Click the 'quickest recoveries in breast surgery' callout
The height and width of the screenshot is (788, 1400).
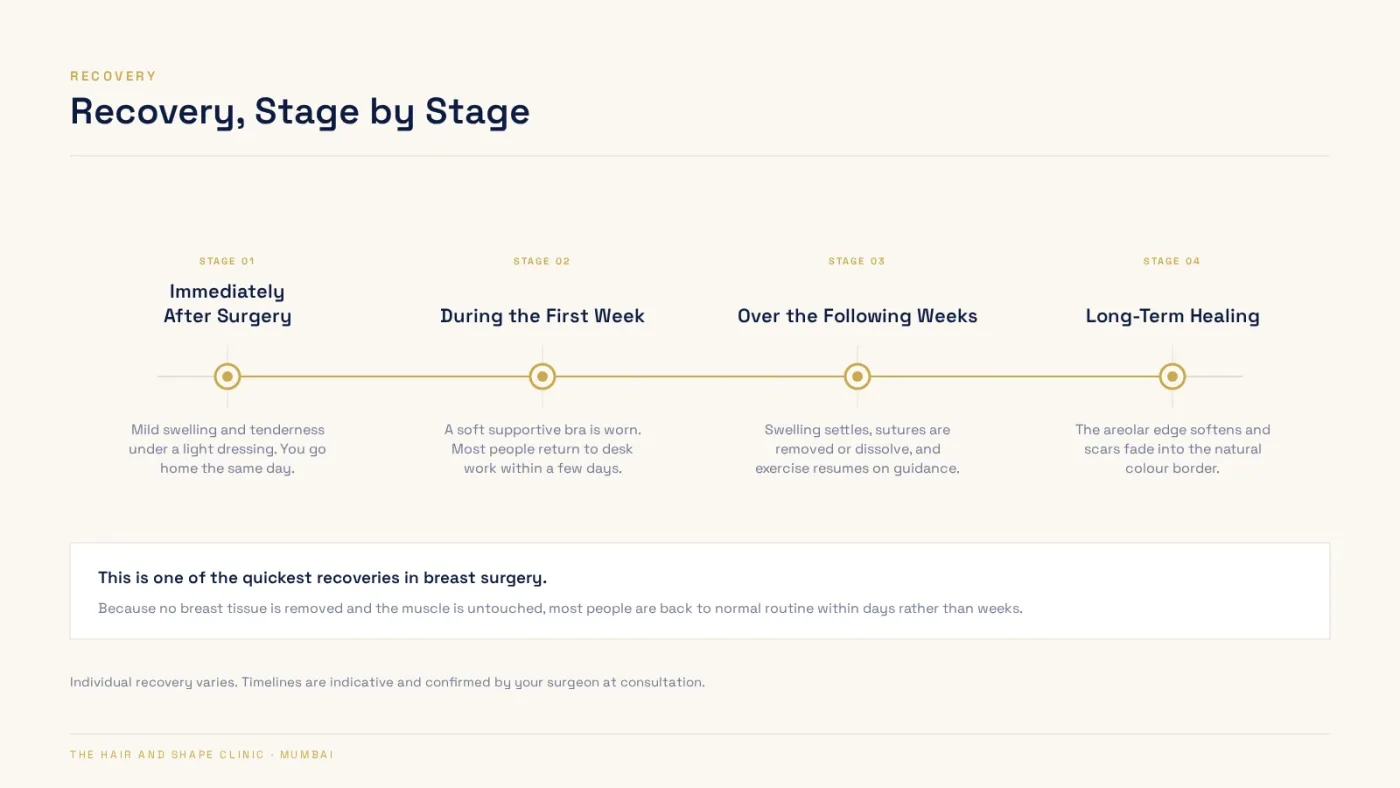point(700,591)
